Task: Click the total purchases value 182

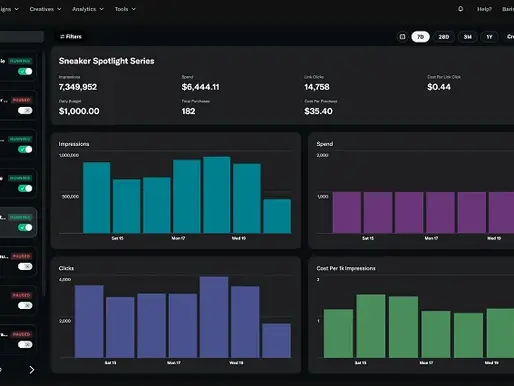Action: 188,111
